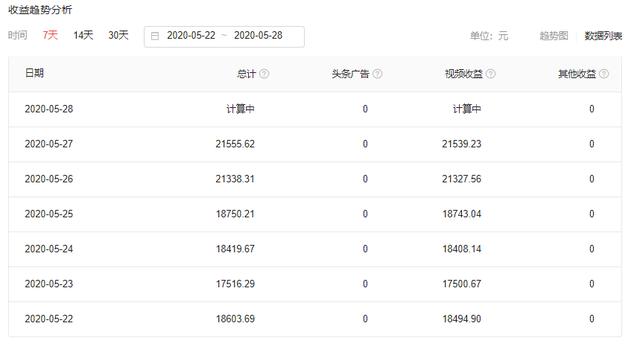
Task: Click the 其他收益 column header
Action: pyautogui.click(x=577, y=74)
